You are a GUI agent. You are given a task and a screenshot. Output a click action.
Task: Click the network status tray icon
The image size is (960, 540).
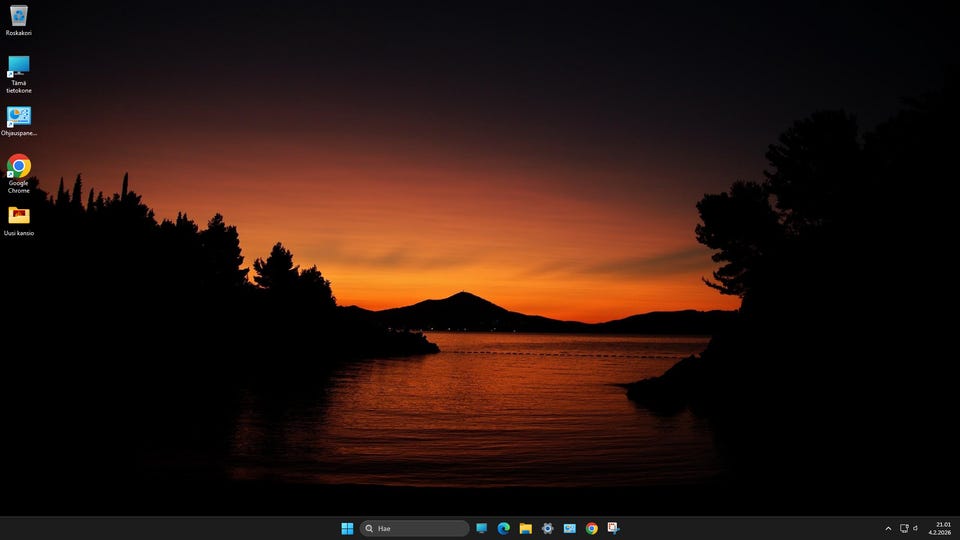[x=904, y=528]
